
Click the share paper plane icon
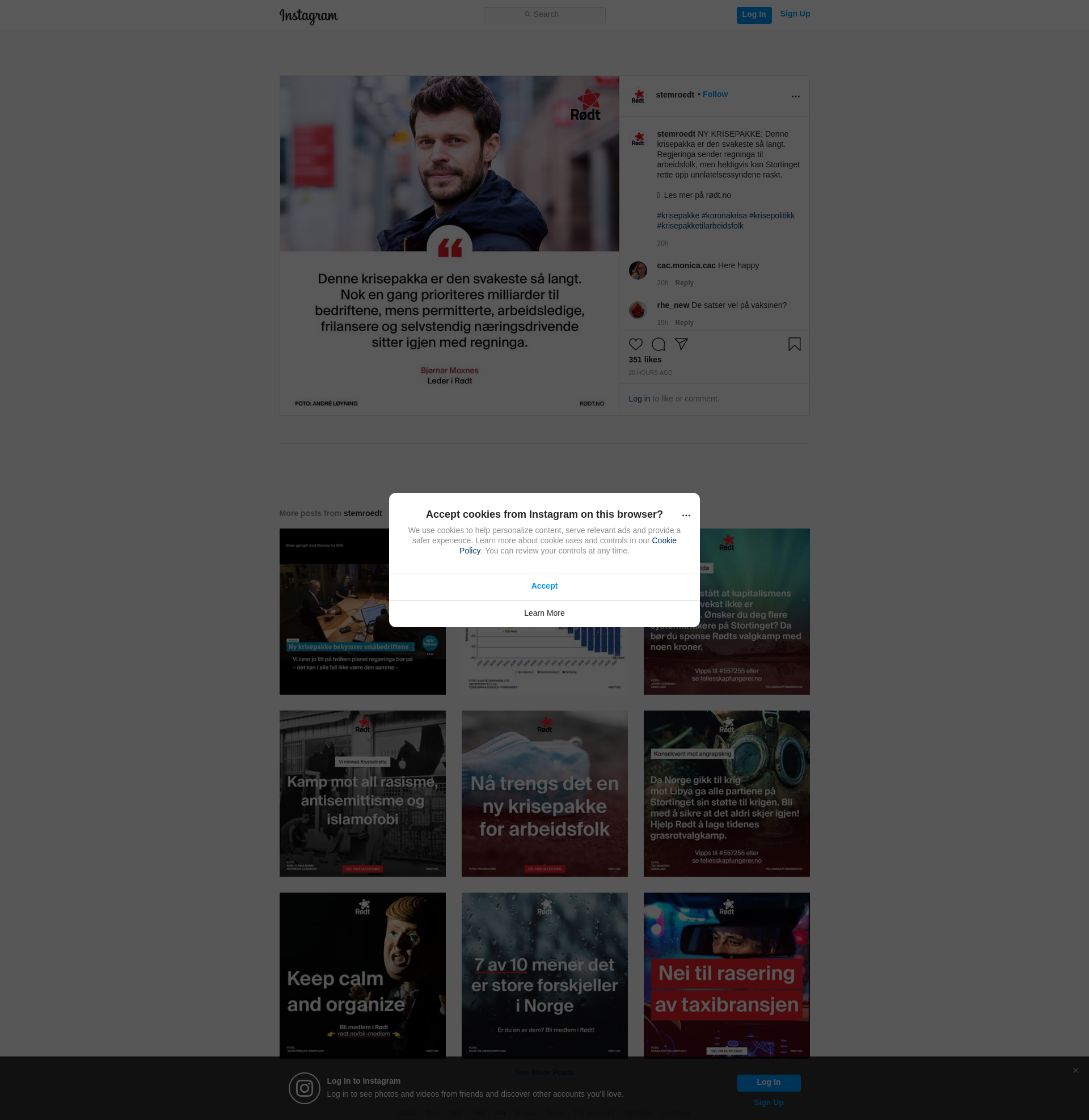tap(681, 344)
